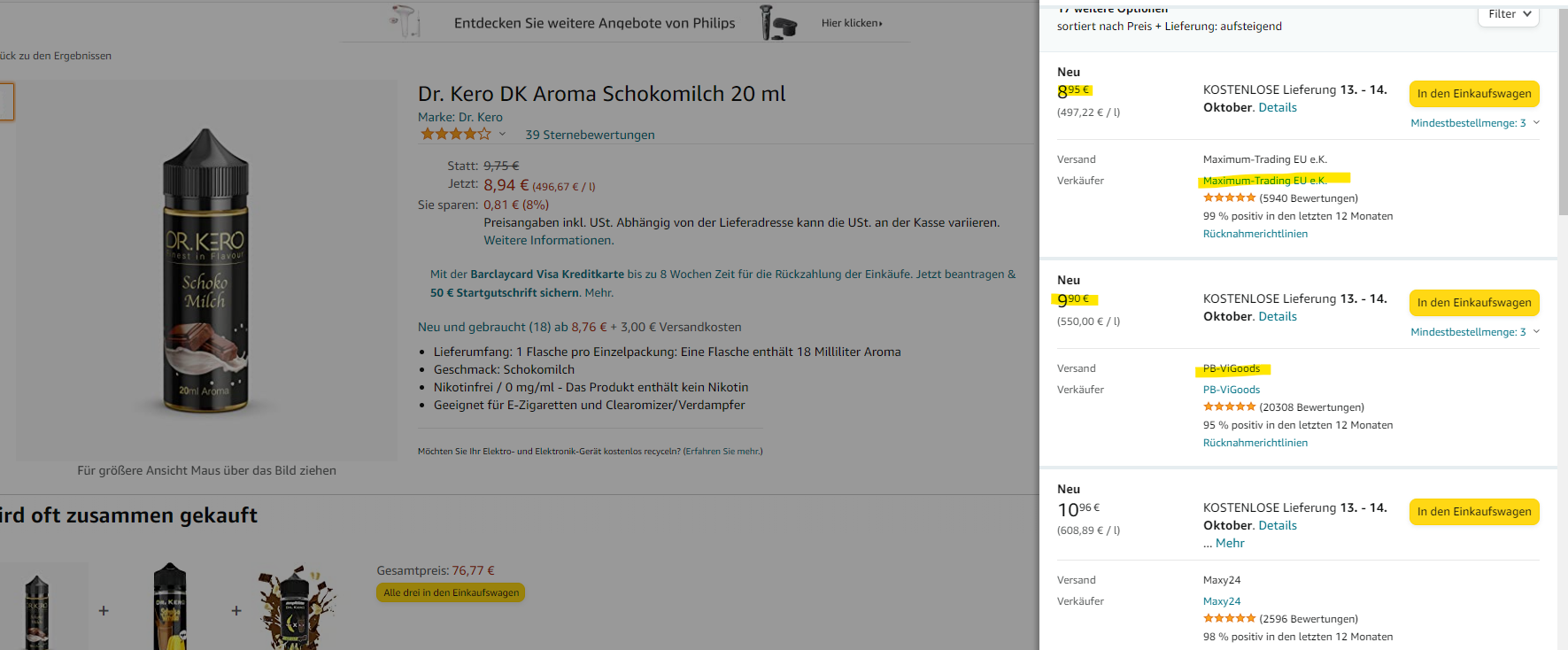Add the 8,95 € offer to cart

pyautogui.click(x=1473, y=94)
